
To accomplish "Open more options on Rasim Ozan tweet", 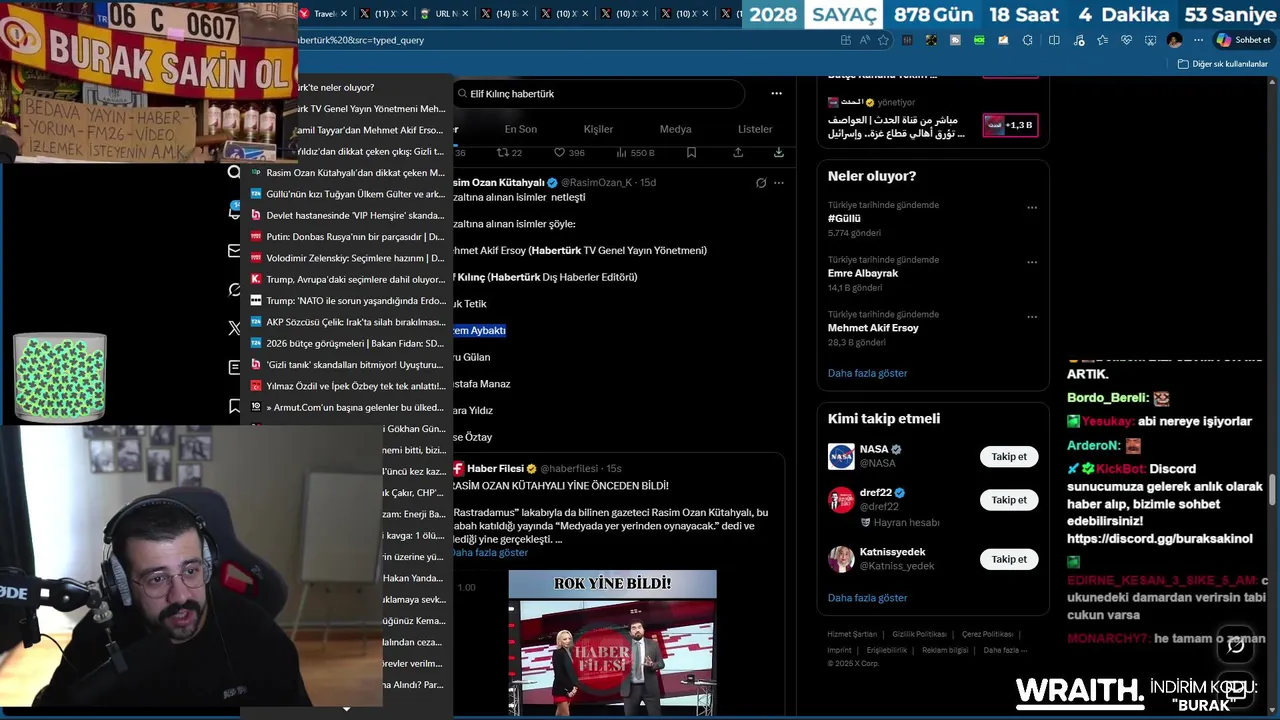I will point(779,183).
